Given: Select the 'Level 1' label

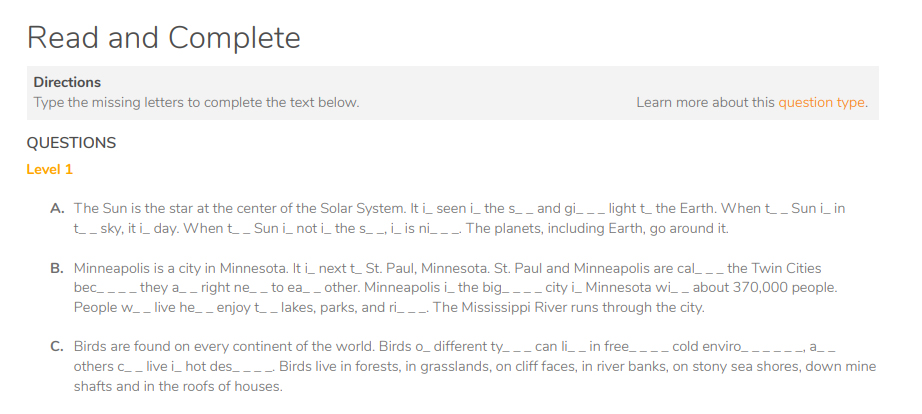Looking at the screenshot, I should pyautogui.click(x=49, y=169).
